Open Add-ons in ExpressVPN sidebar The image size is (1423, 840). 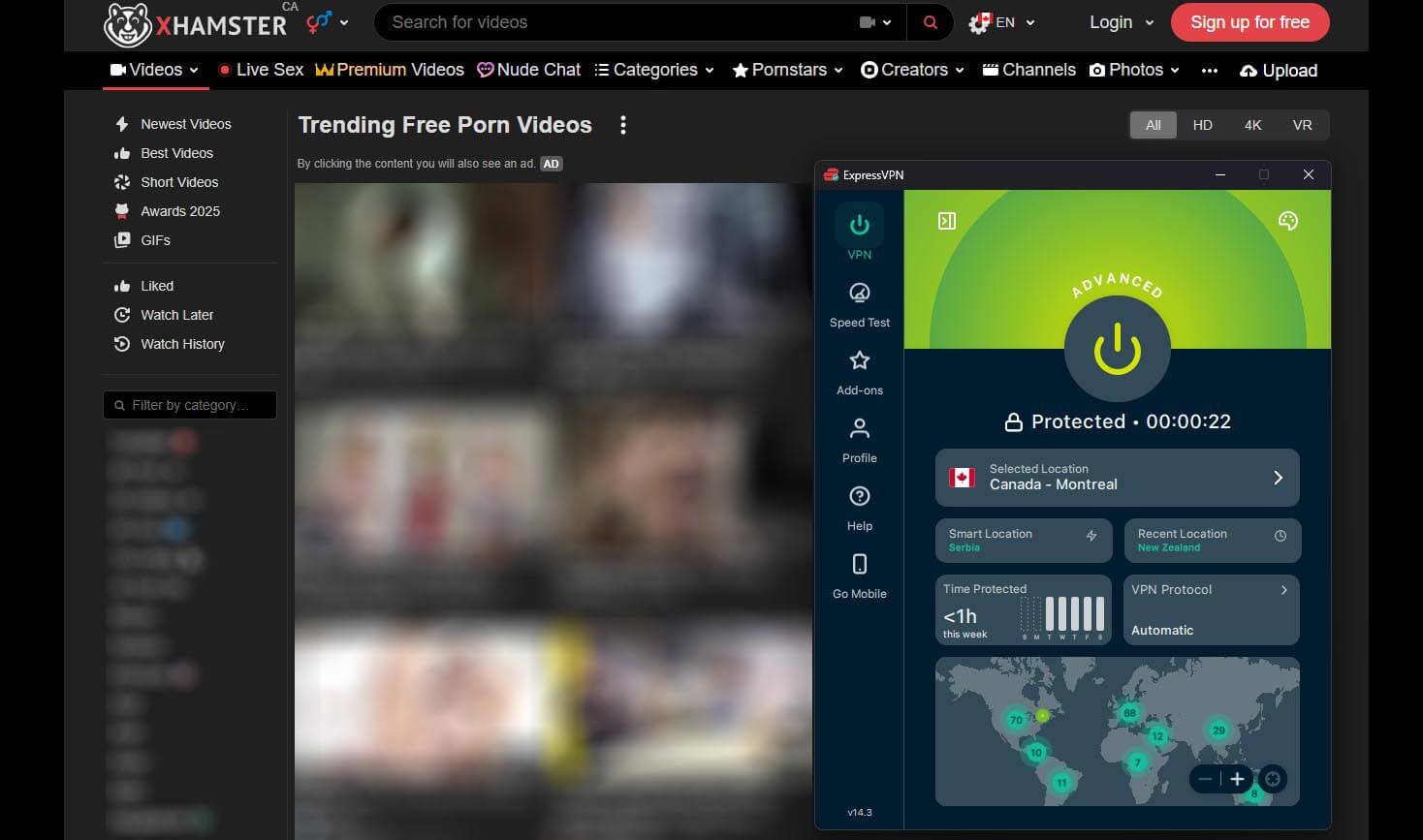(x=859, y=372)
